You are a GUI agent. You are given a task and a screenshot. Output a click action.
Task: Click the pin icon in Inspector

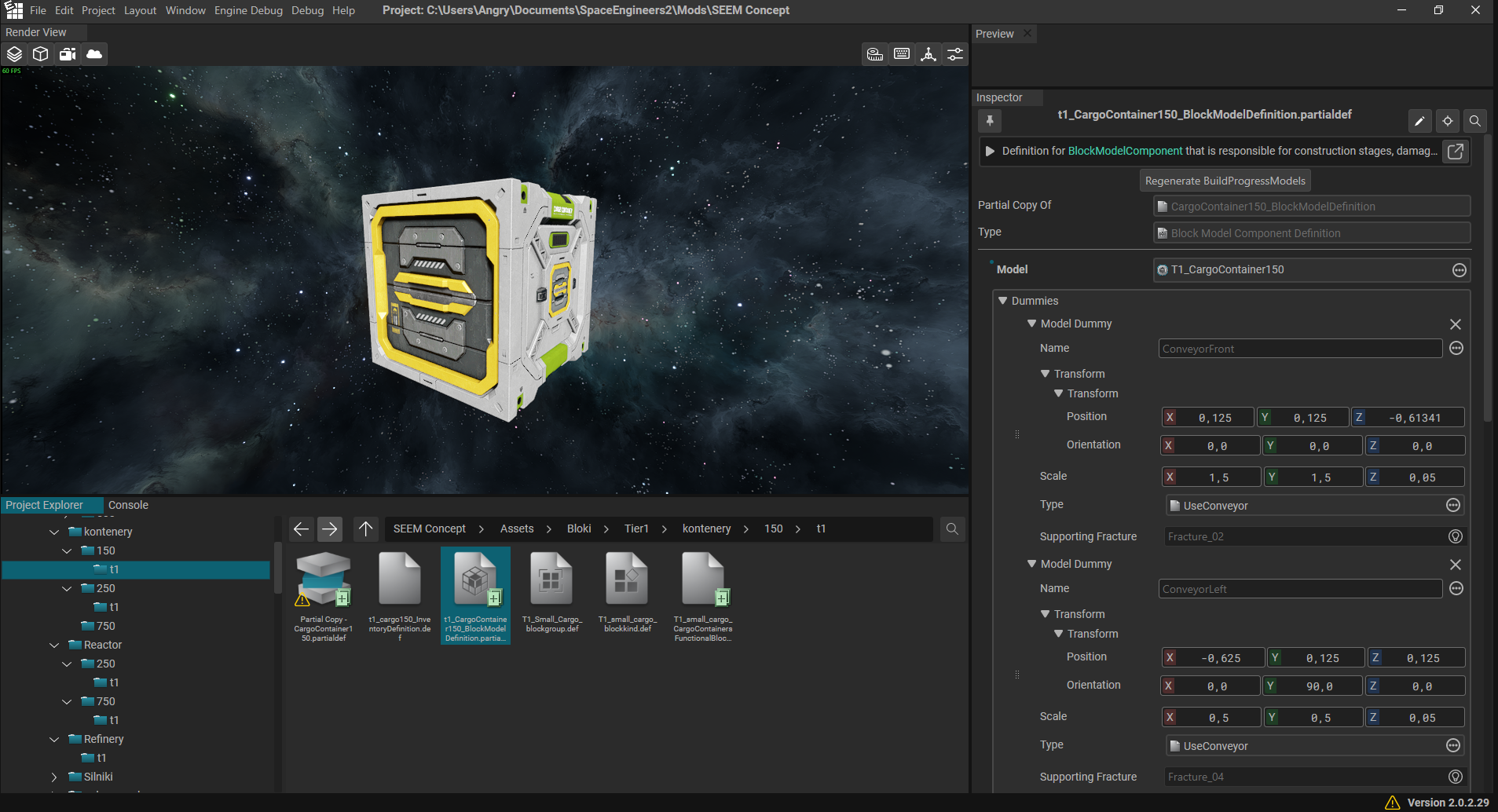990,121
